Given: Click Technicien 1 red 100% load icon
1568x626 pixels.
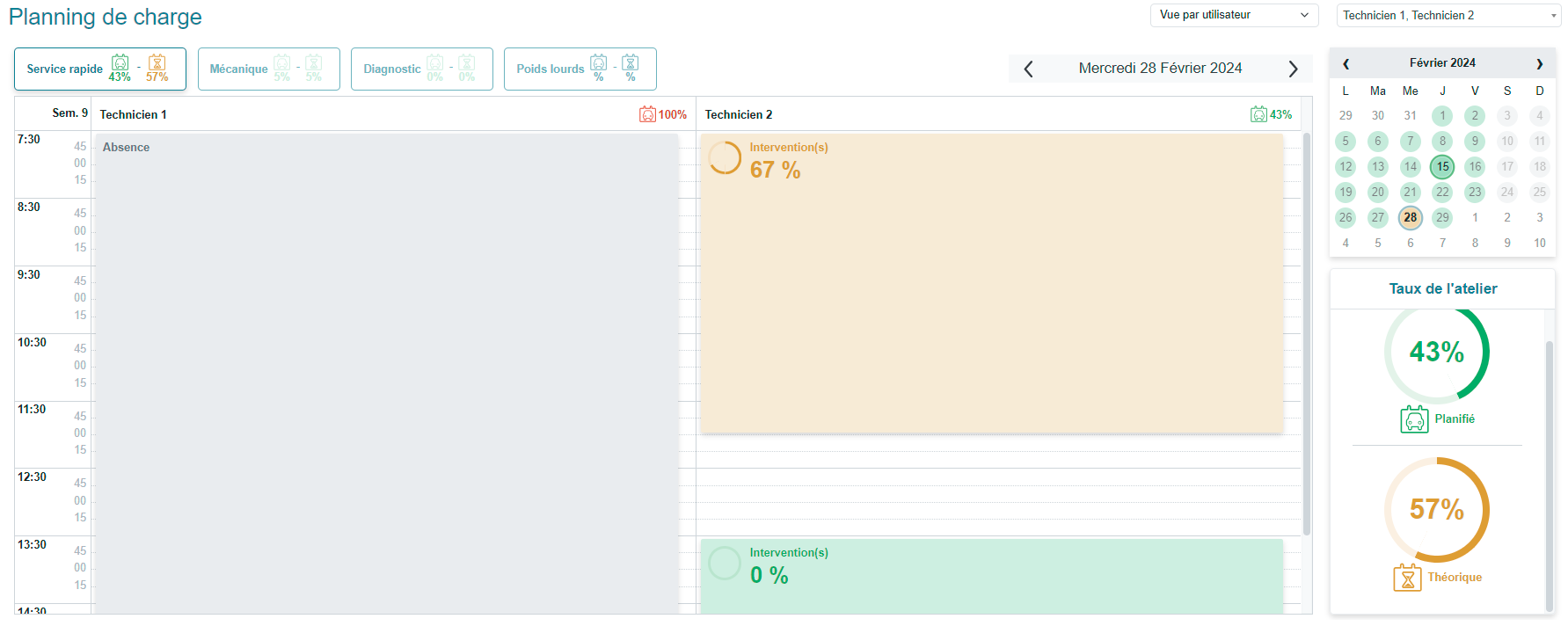Looking at the screenshot, I should tap(647, 114).
